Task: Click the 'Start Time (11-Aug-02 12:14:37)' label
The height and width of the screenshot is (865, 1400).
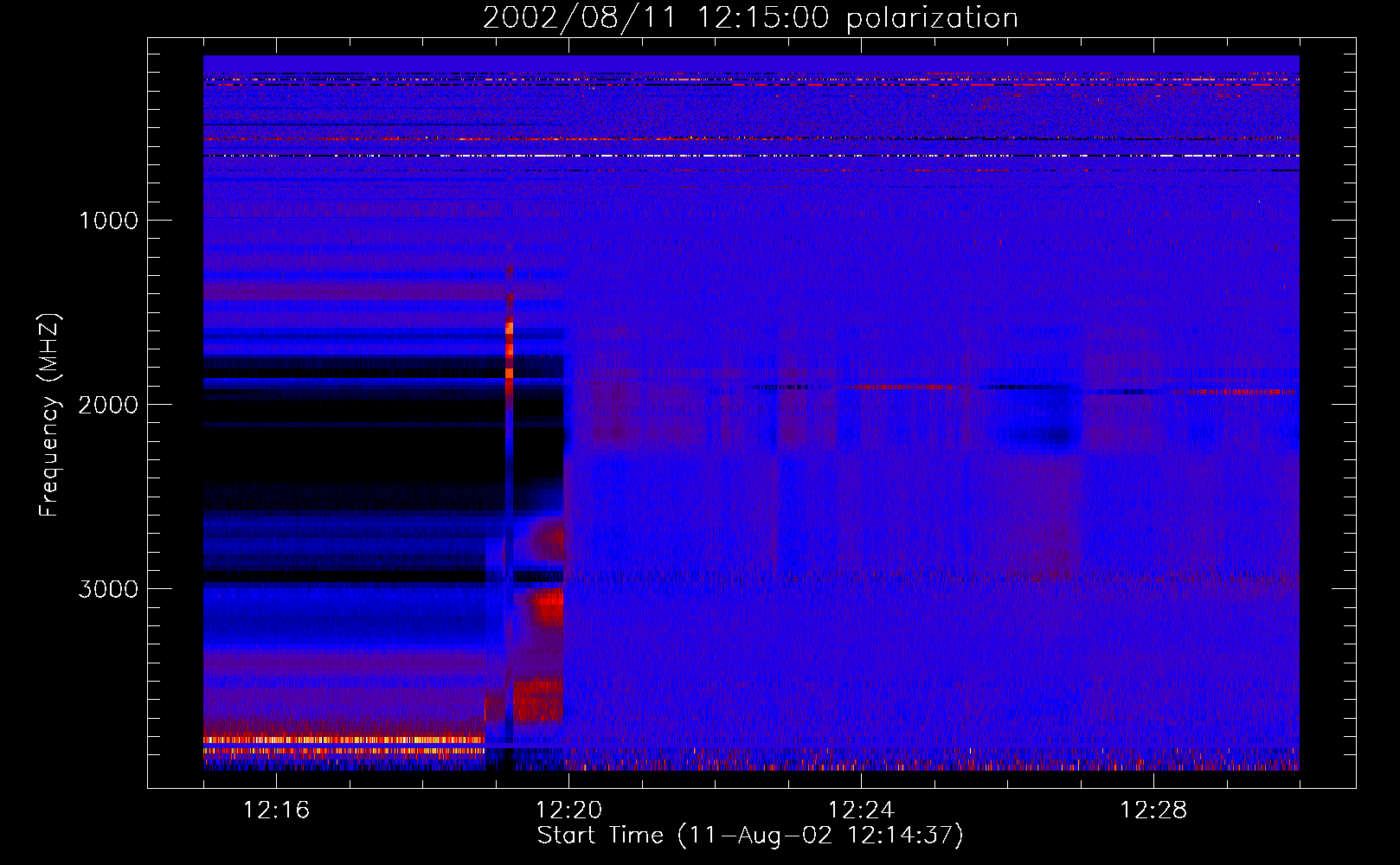Action: tap(750, 836)
